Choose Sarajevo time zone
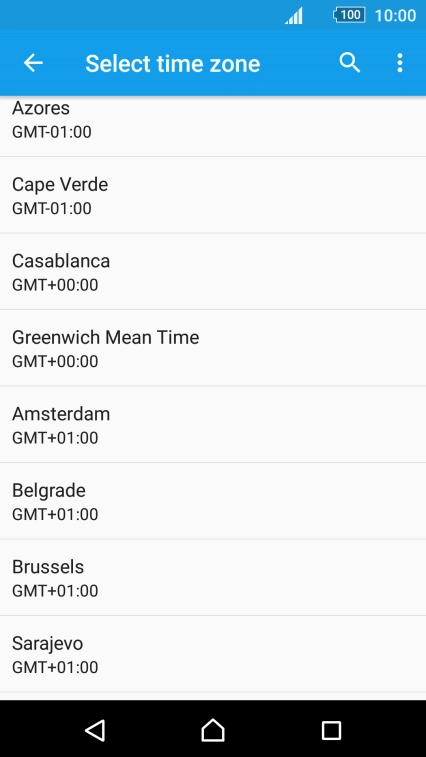426x757 pixels. pos(213,654)
